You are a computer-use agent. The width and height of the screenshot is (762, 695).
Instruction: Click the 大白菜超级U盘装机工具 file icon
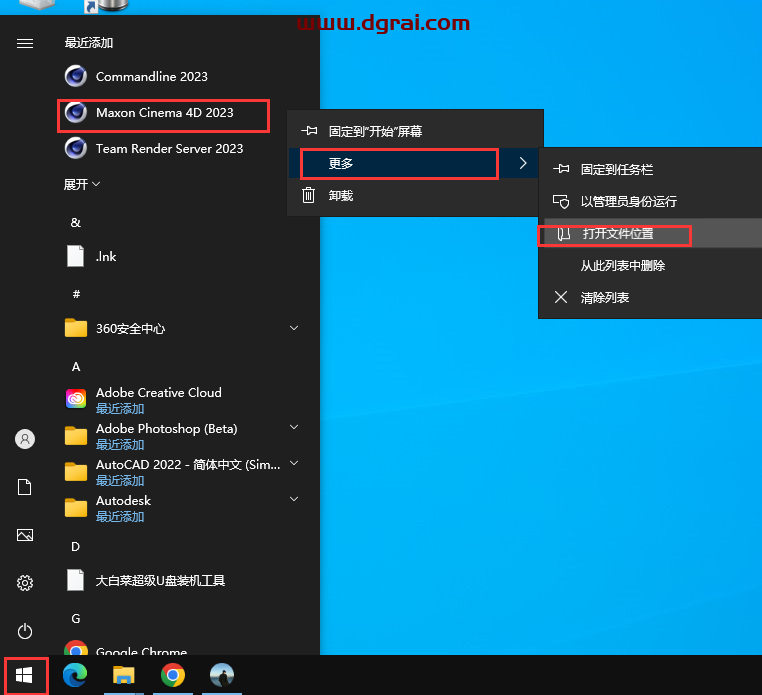pyautogui.click(x=75, y=580)
